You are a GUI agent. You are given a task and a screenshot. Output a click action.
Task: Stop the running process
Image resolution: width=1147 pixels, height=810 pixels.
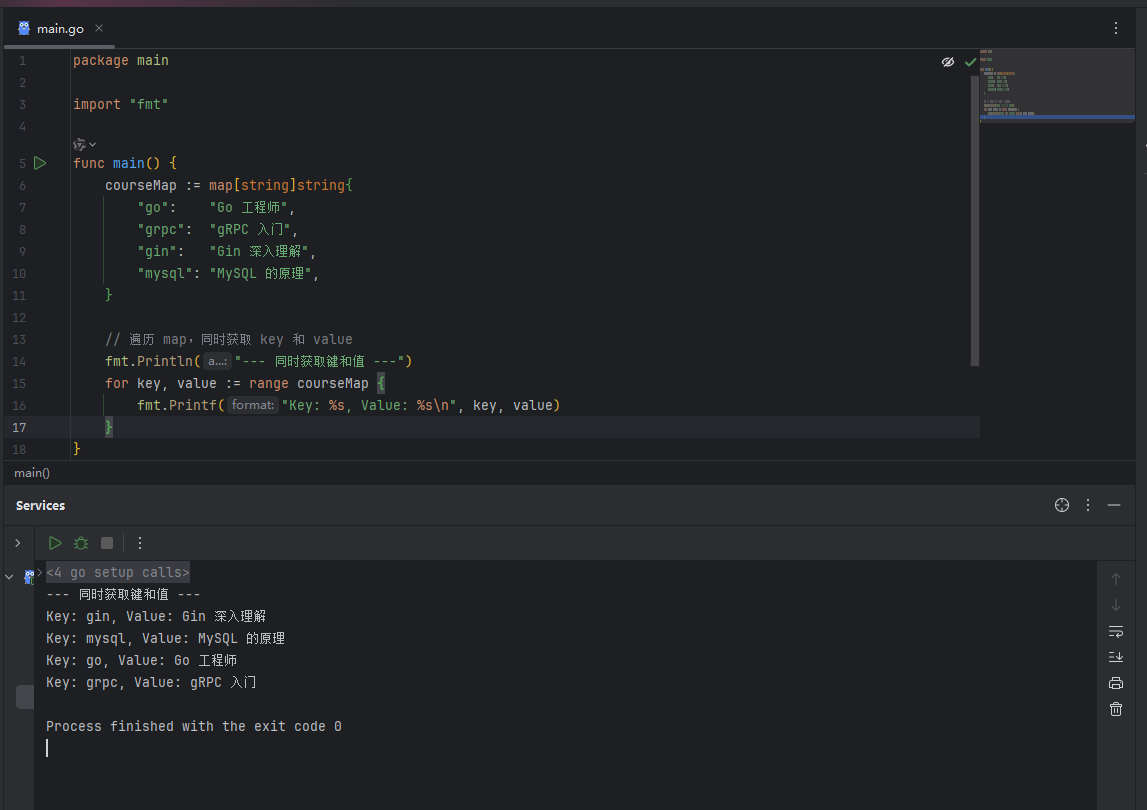[x=107, y=543]
